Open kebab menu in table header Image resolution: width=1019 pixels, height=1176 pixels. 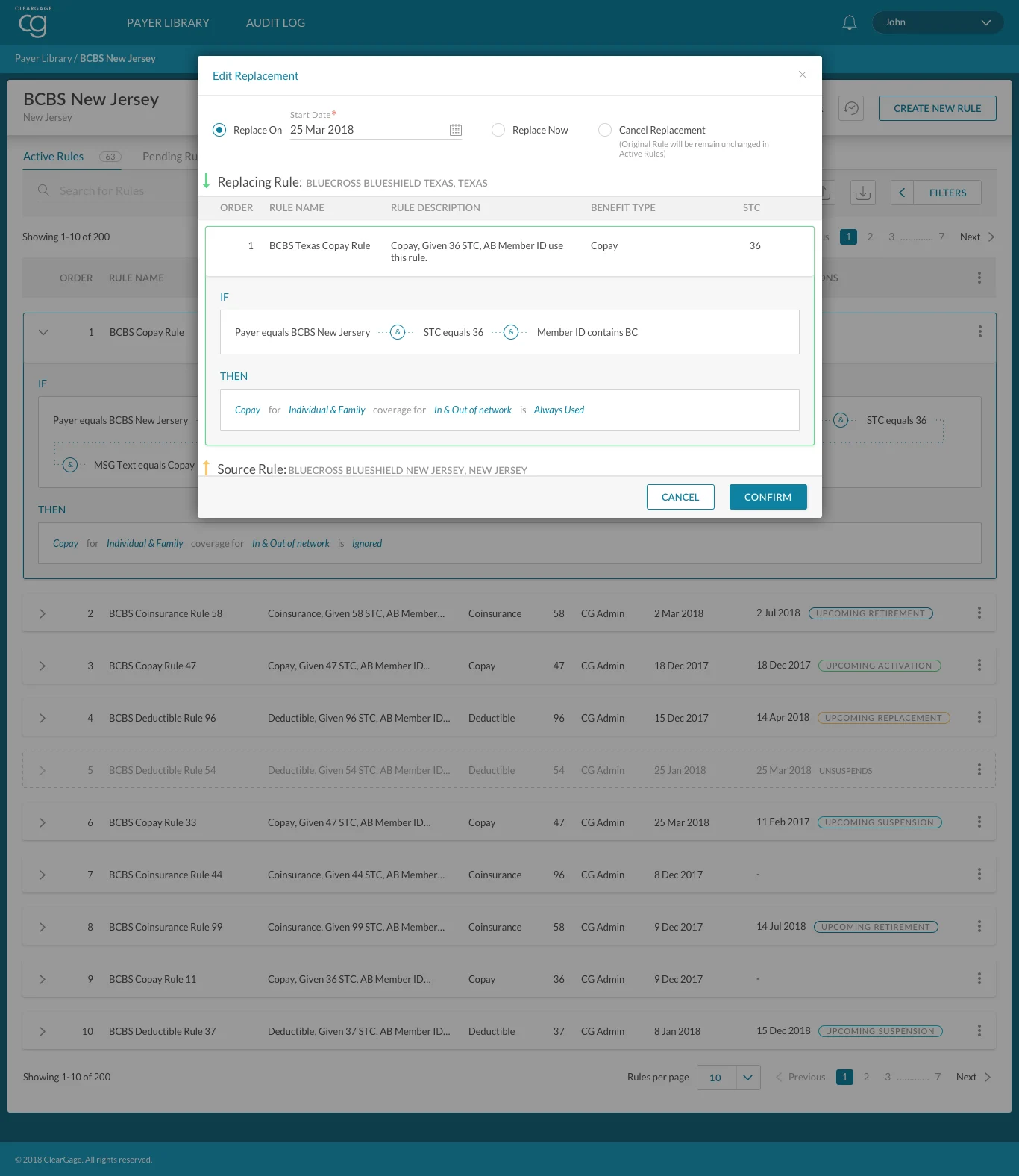tap(979, 278)
